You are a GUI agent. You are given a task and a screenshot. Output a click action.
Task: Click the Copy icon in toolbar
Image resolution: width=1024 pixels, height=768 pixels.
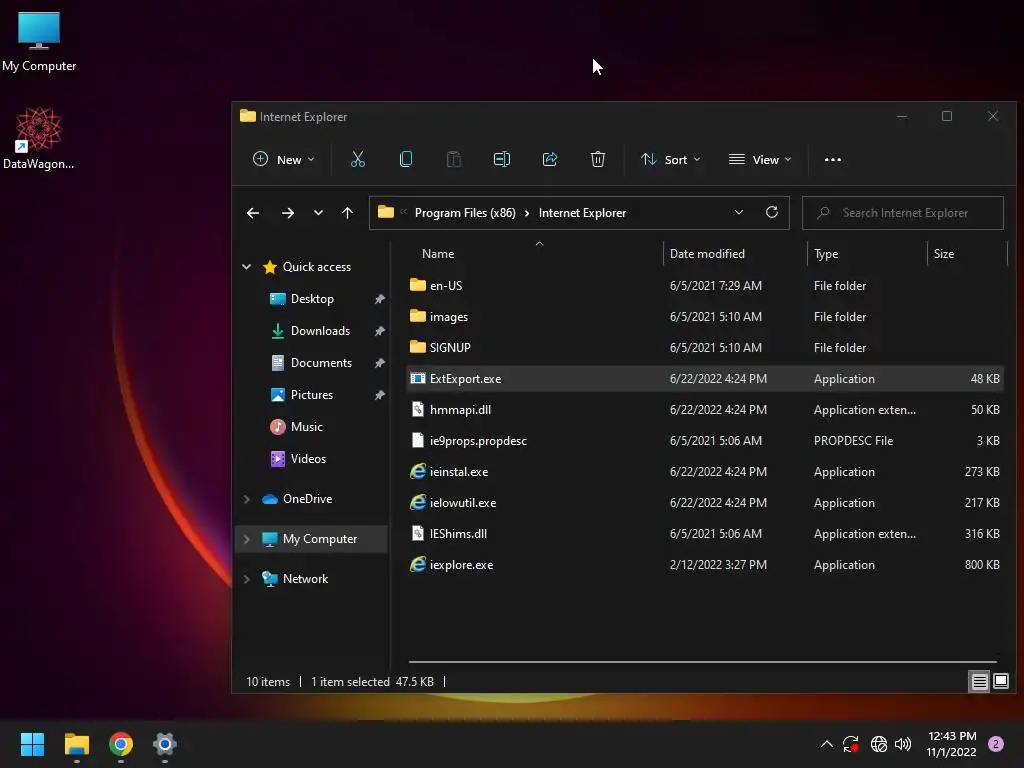[406, 159]
